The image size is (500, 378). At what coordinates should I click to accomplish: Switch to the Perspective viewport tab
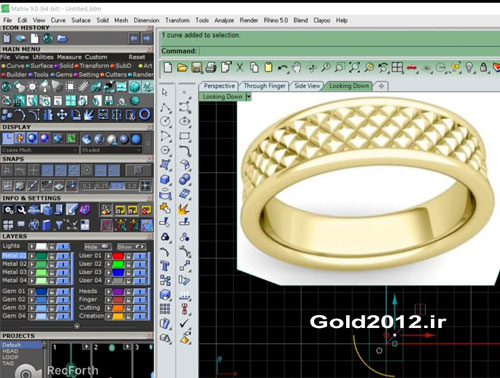219,86
